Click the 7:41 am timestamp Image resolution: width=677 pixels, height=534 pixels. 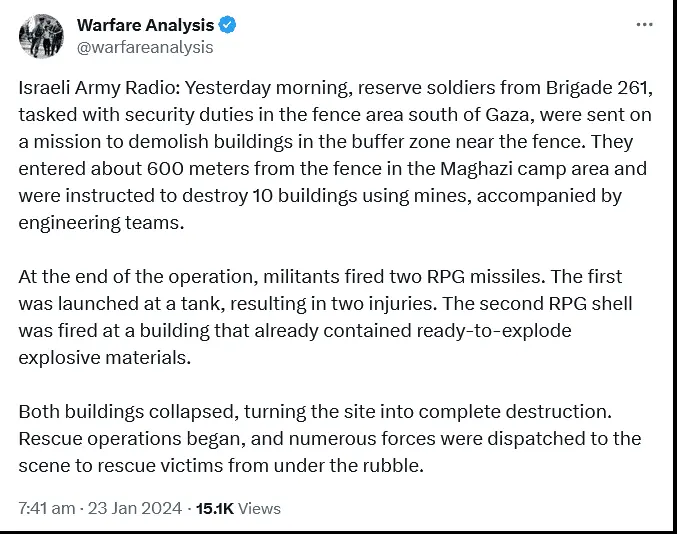click(x=46, y=508)
